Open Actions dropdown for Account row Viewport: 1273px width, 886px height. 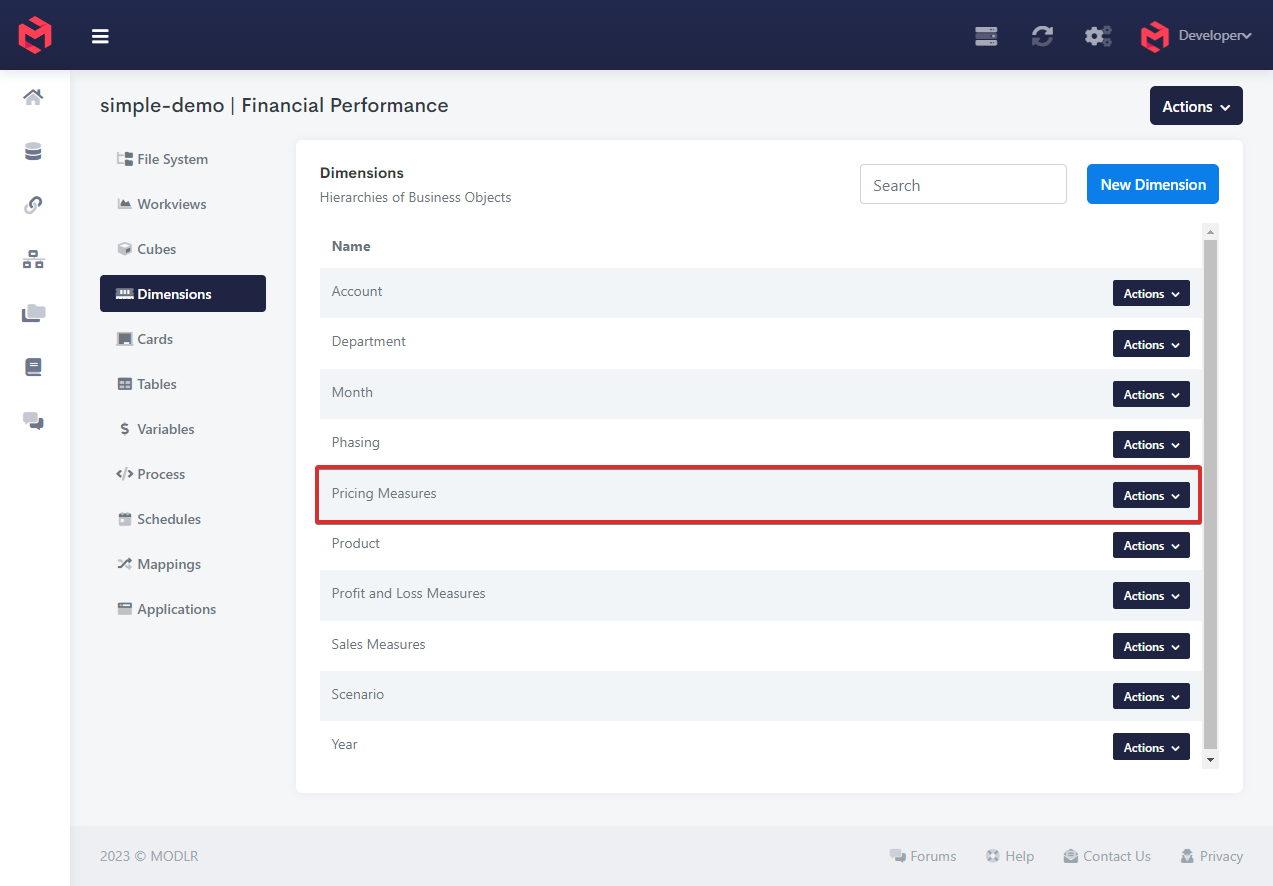coord(1151,294)
